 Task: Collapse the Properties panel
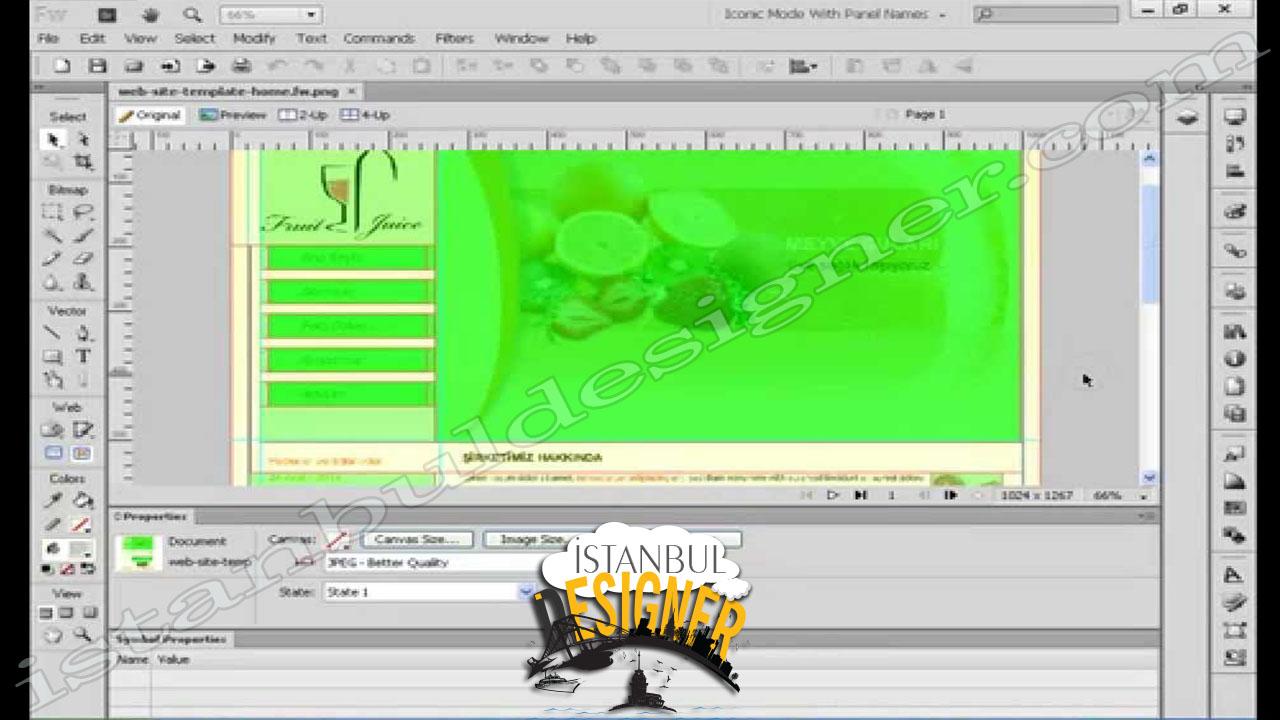coord(150,516)
